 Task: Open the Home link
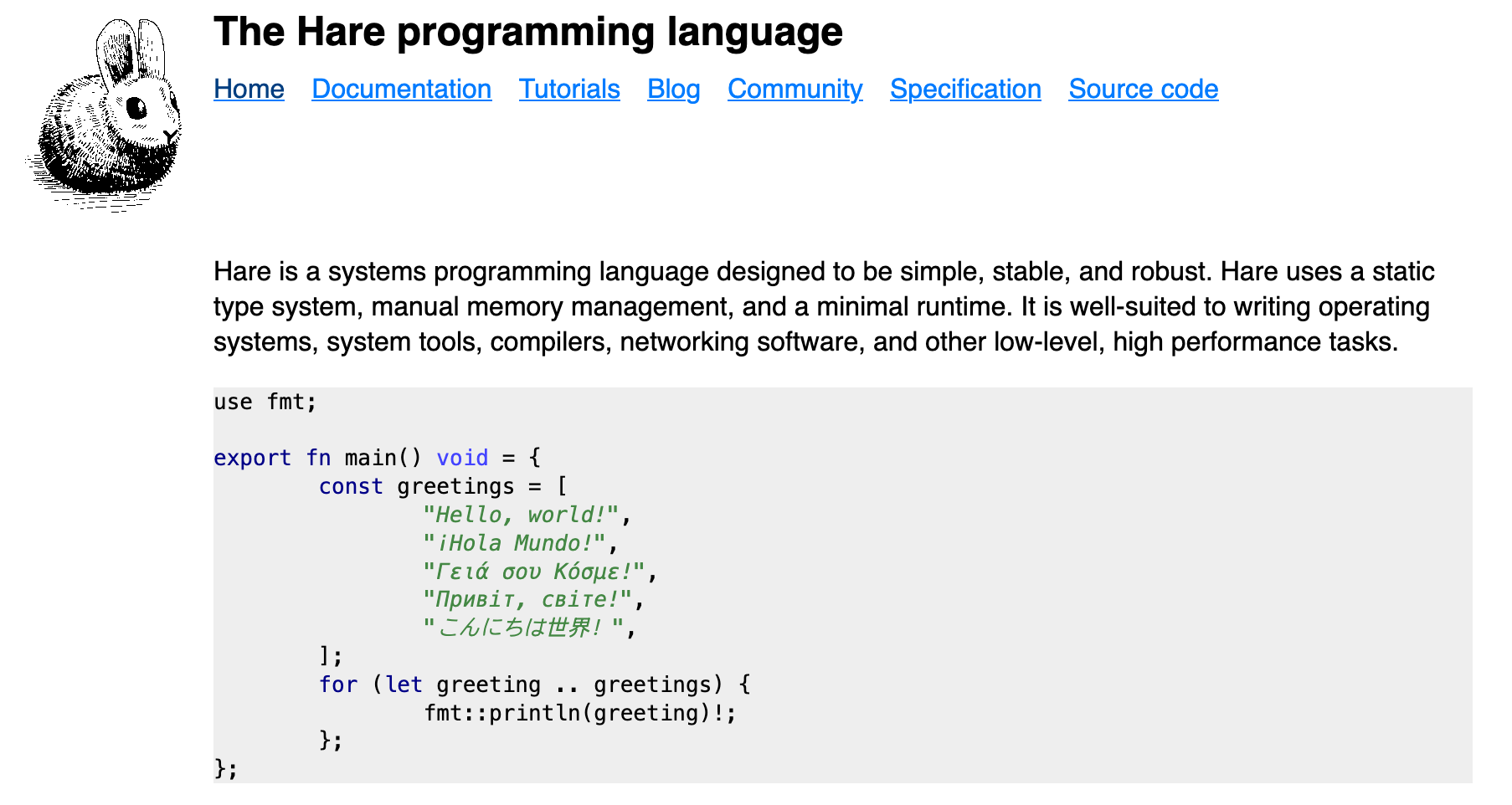249,89
